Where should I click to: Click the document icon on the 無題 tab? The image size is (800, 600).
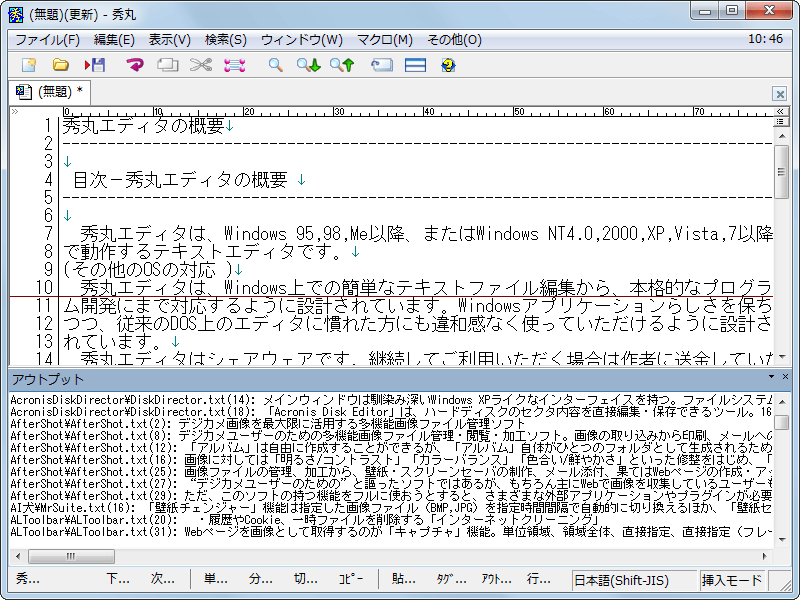[x=23, y=92]
